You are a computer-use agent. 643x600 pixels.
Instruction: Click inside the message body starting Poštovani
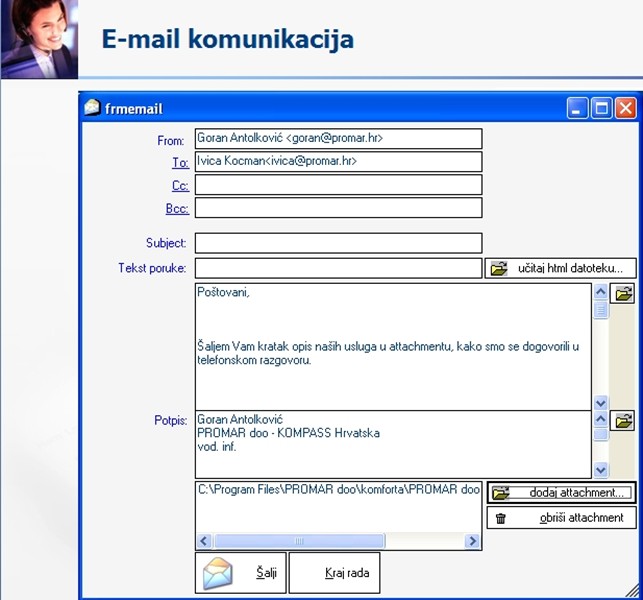(x=393, y=347)
